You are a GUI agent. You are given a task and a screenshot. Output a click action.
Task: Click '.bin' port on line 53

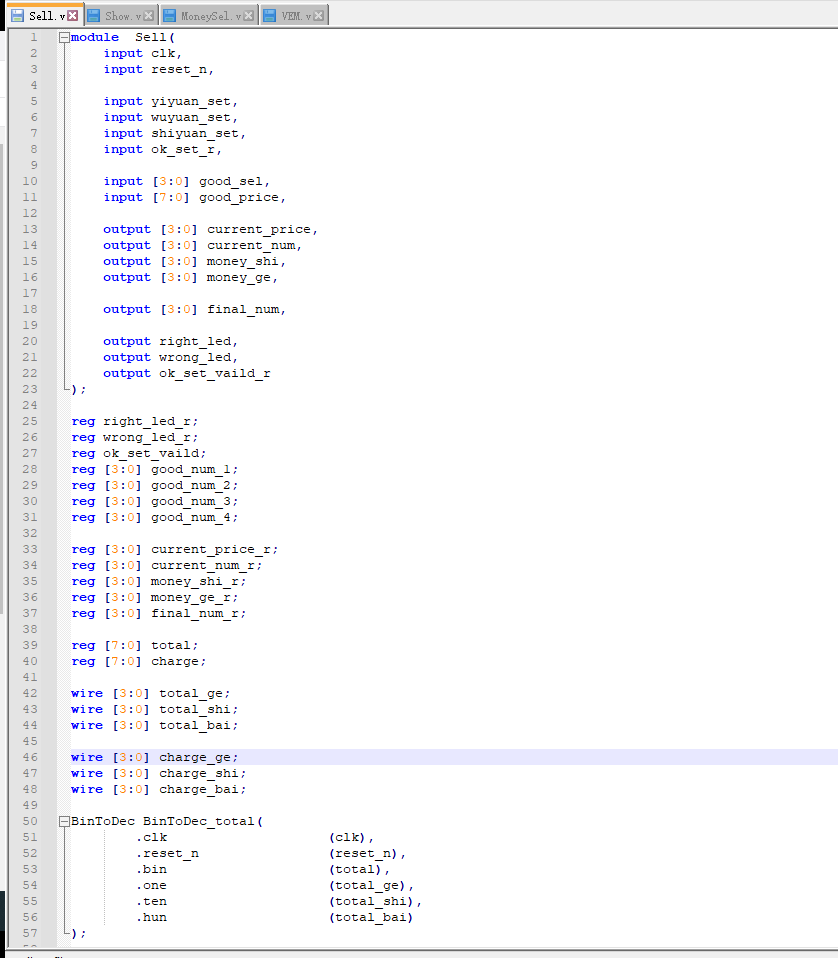pos(151,869)
